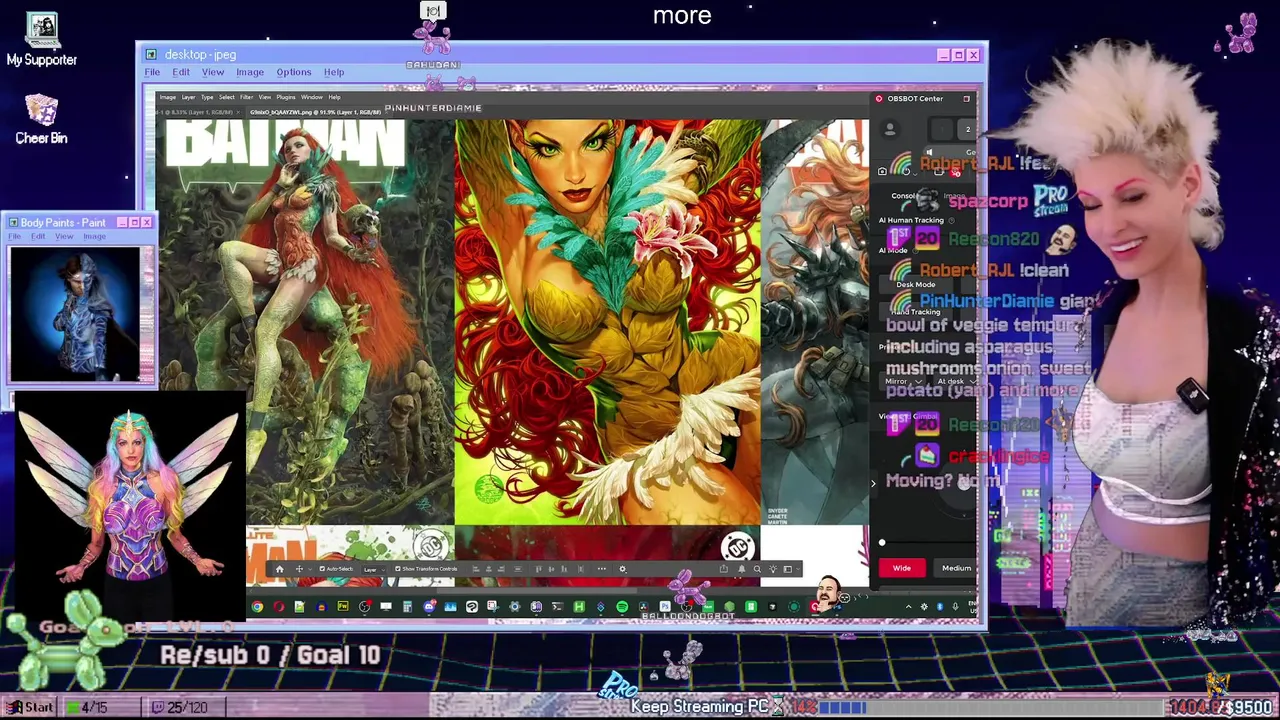Click the OBSBOT Center profile avatar icon

[x=890, y=129]
